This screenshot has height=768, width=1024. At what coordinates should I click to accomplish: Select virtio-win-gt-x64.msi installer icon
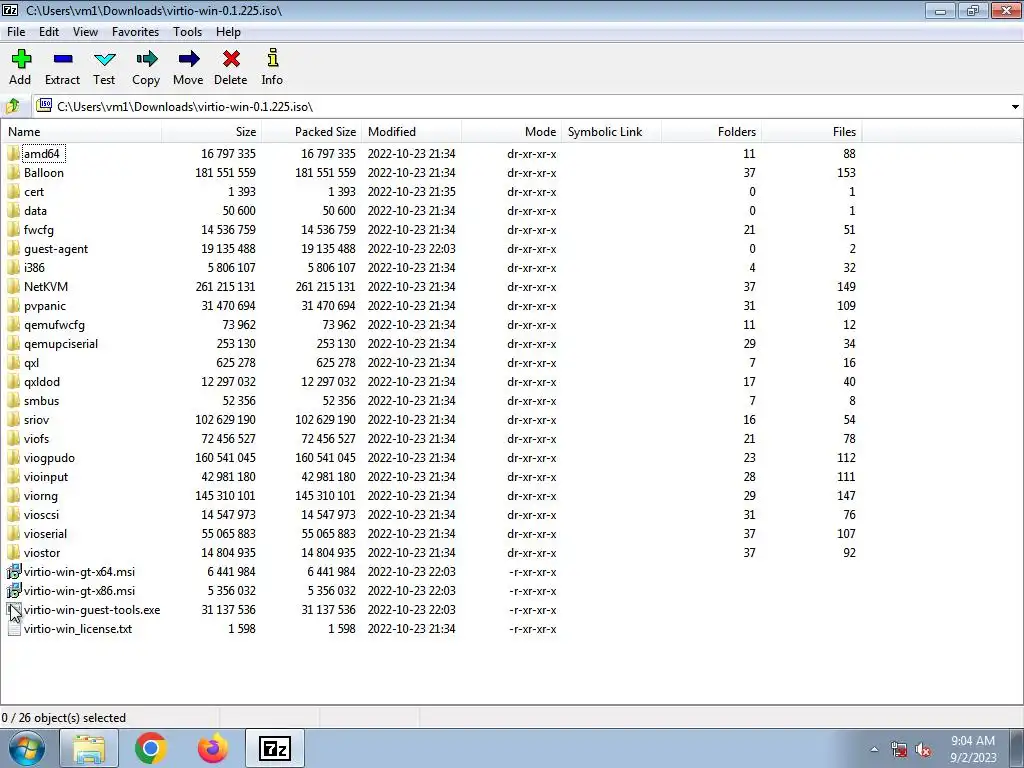coord(14,572)
